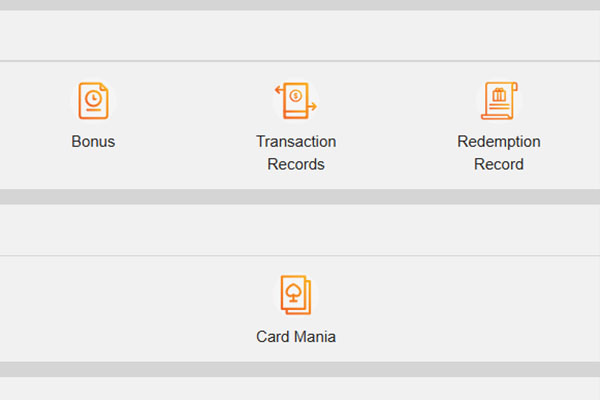Click the Transaction Records icon
This screenshot has height=400, width=600.
coord(296,101)
